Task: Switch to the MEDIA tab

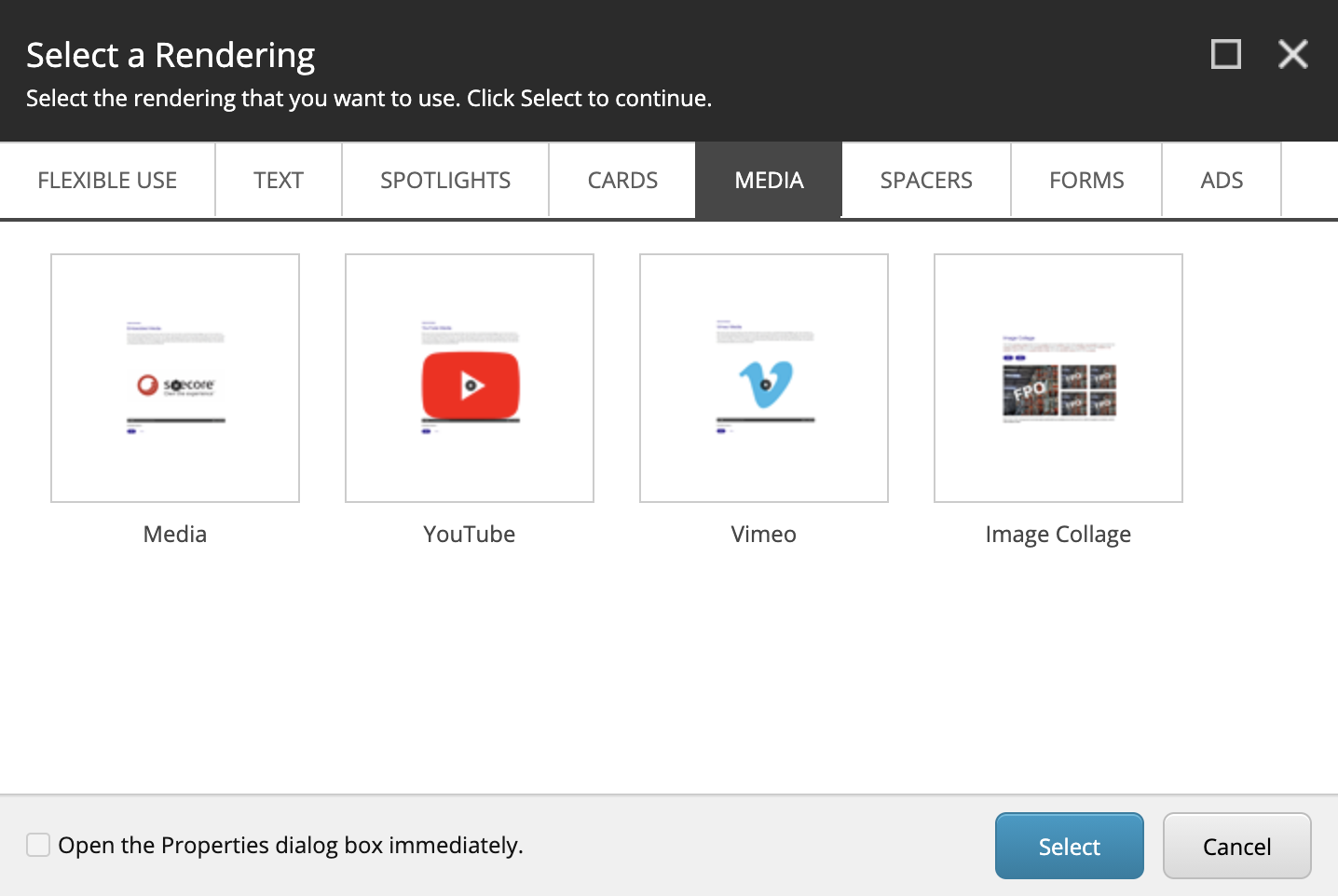Action: pyautogui.click(x=768, y=180)
